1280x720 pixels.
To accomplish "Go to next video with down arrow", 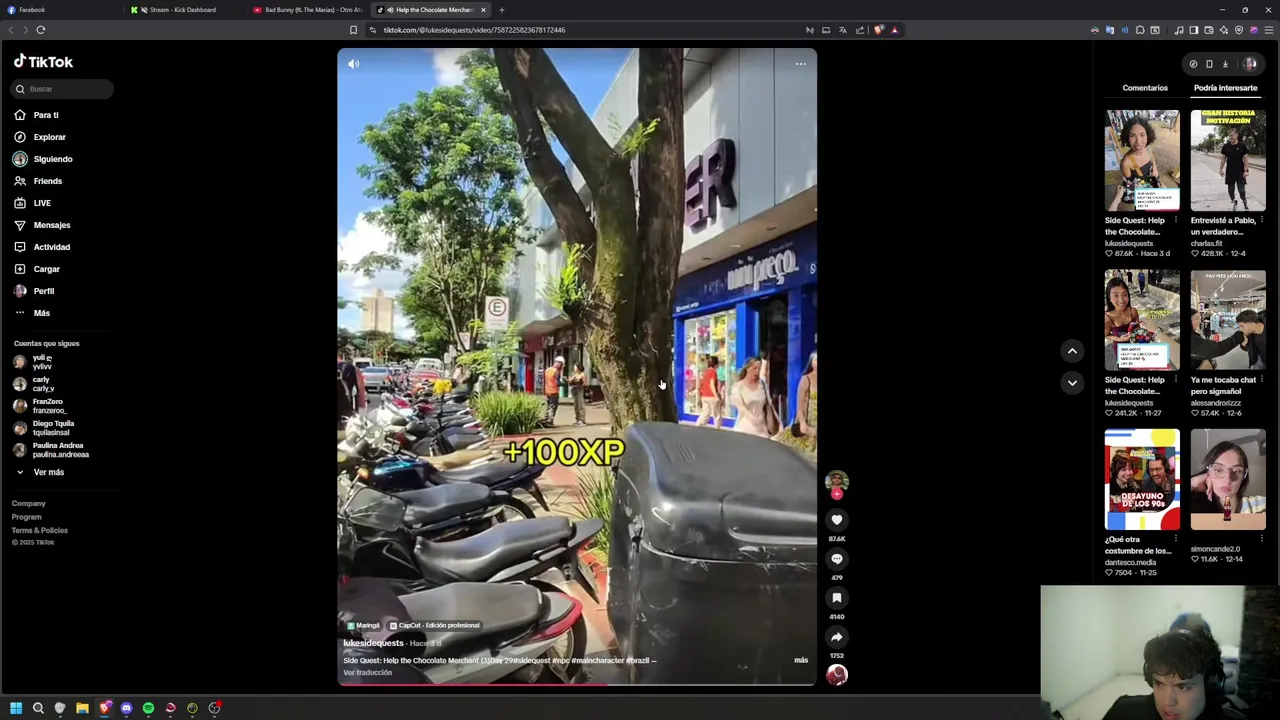I will [x=1072, y=383].
